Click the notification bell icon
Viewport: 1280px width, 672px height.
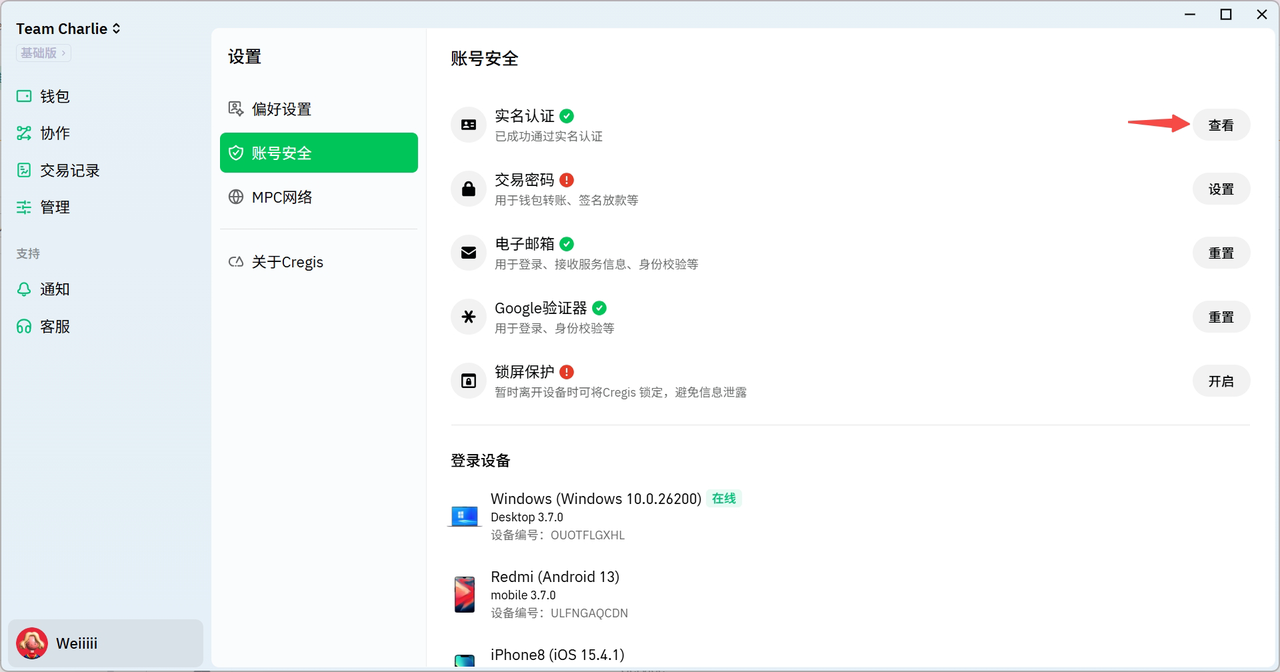24,289
